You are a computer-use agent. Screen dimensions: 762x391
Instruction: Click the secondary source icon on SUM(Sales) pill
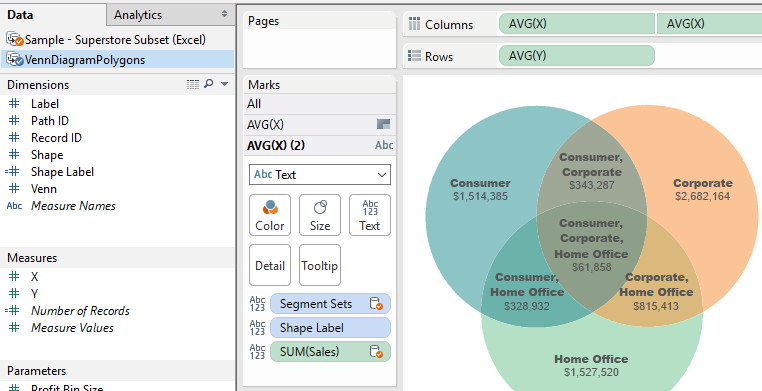point(376,352)
